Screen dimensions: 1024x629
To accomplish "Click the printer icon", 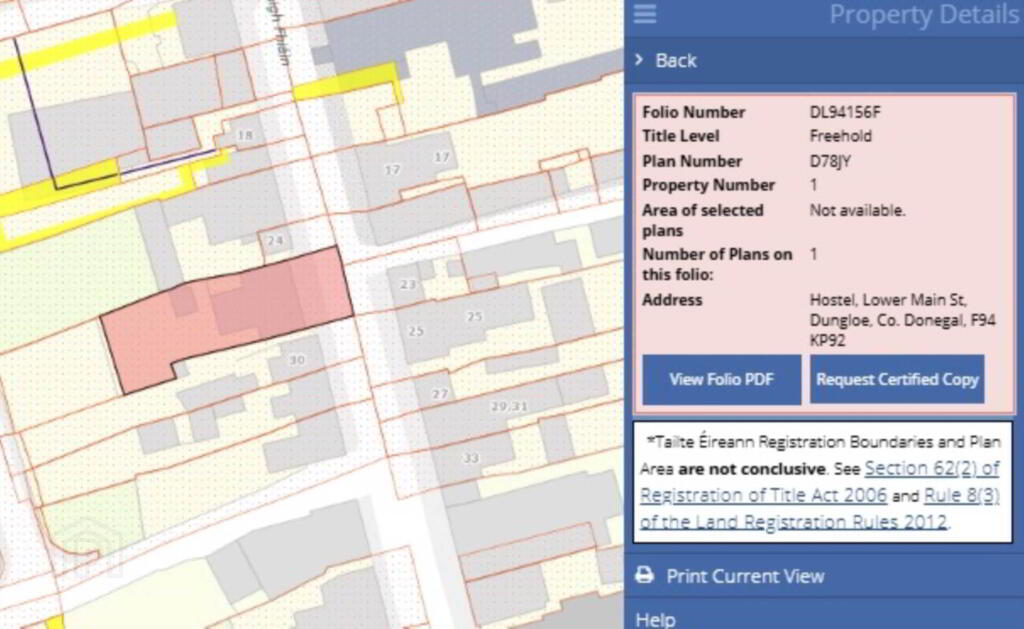I will 645,575.
